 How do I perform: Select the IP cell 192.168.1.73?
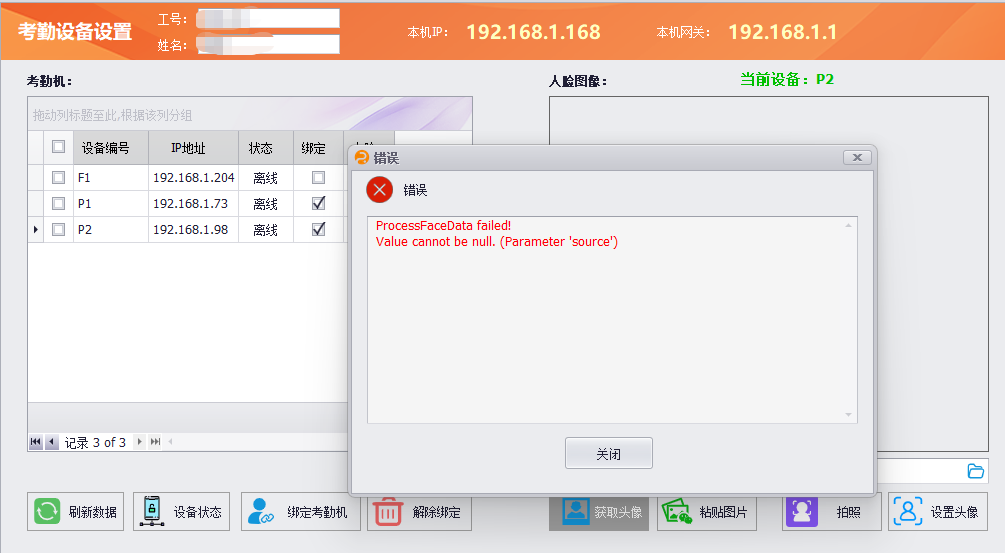[193, 203]
